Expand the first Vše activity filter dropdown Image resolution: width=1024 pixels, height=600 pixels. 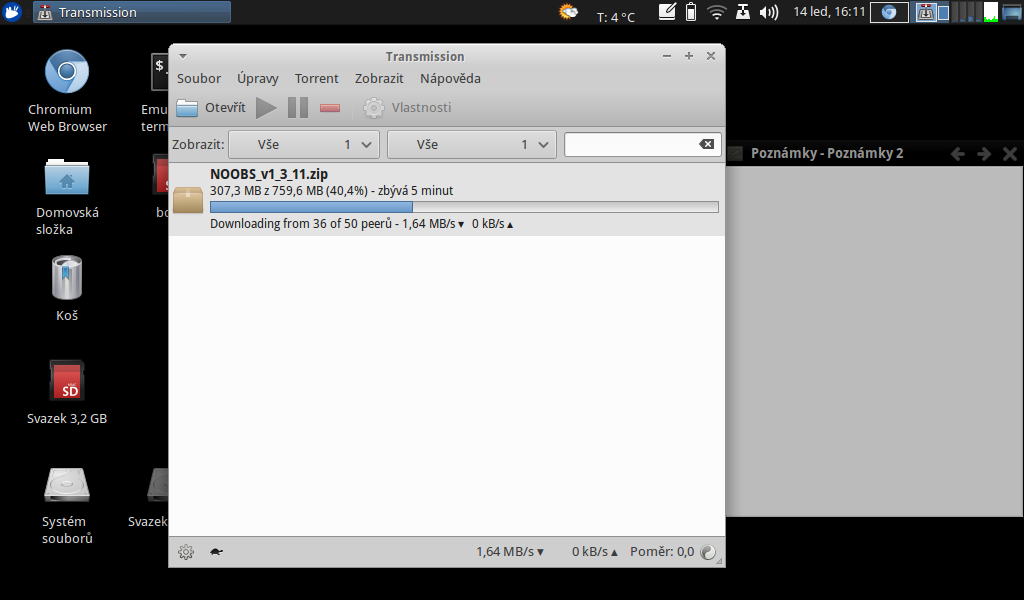click(x=304, y=145)
